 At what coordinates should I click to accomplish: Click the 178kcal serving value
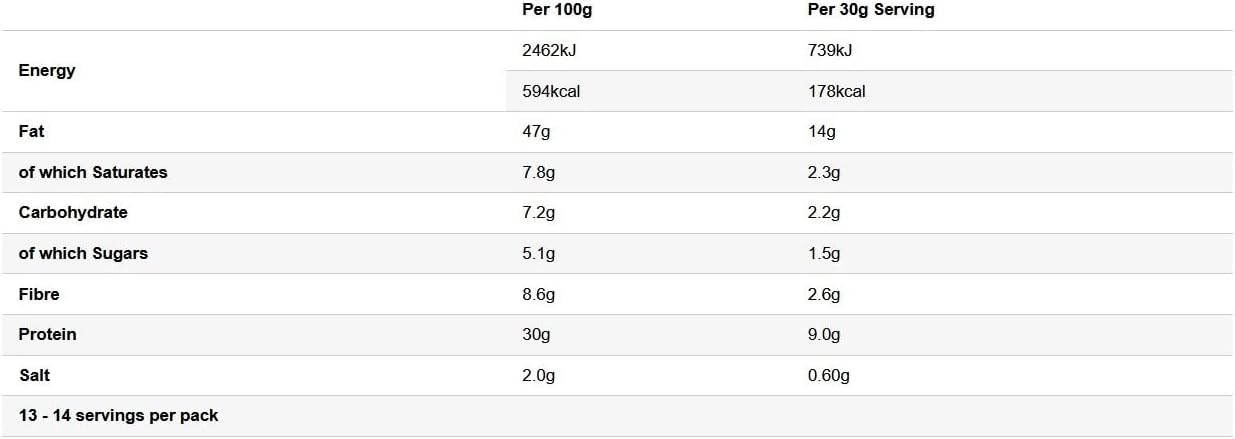(837, 91)
